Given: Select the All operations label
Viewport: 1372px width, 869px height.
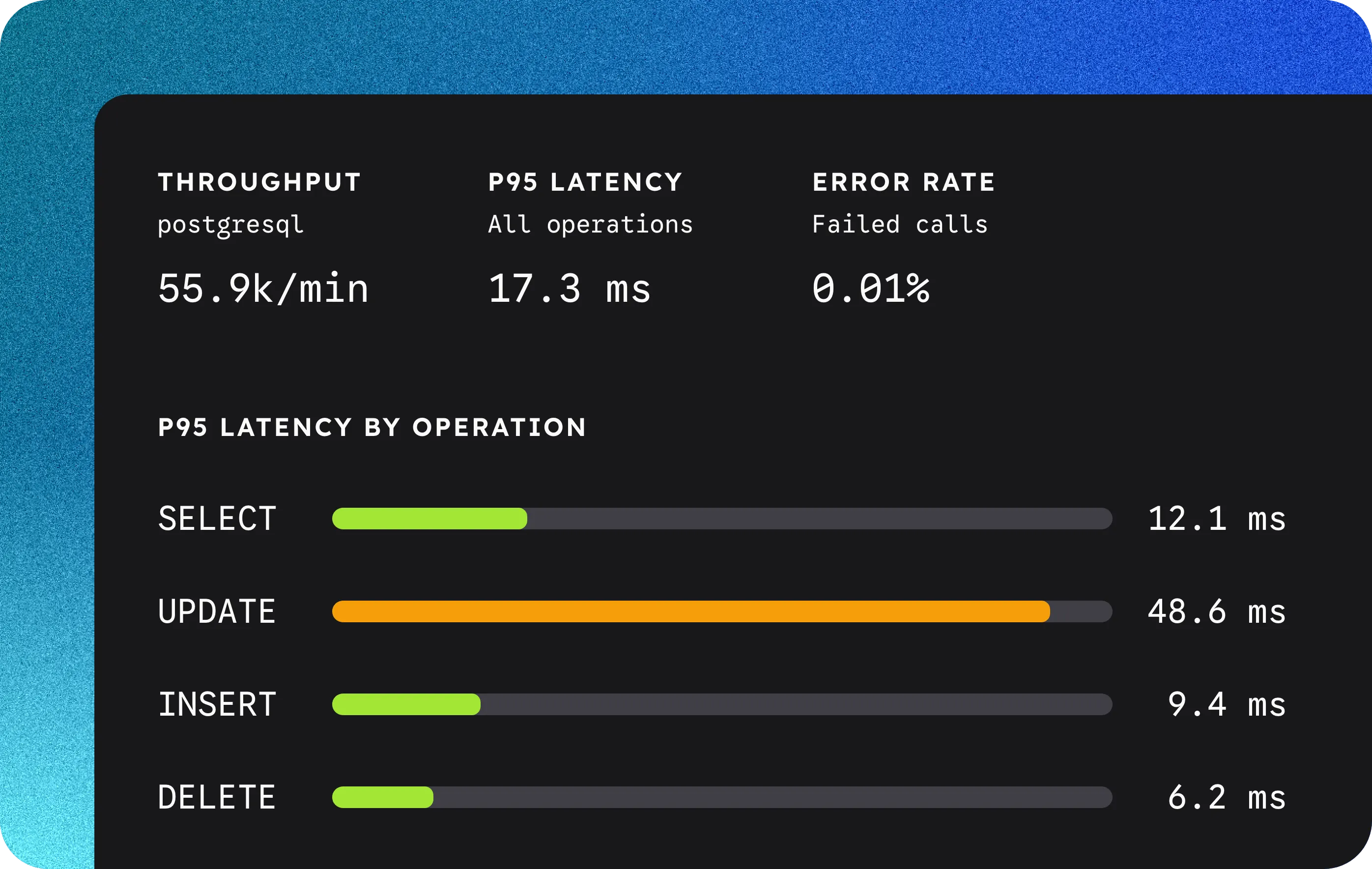Looking at the screenshot, I should (x=590, y=224).
